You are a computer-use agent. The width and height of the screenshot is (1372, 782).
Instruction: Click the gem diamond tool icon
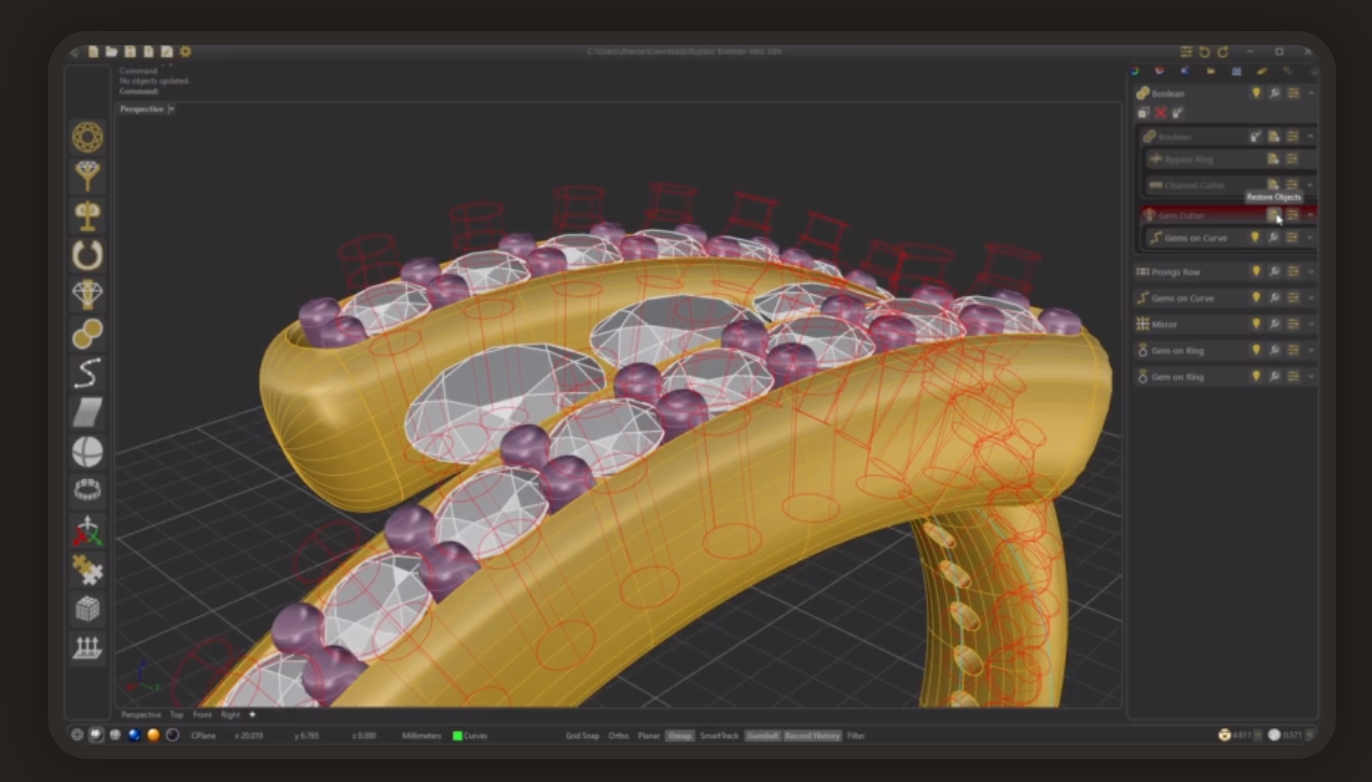88,295
